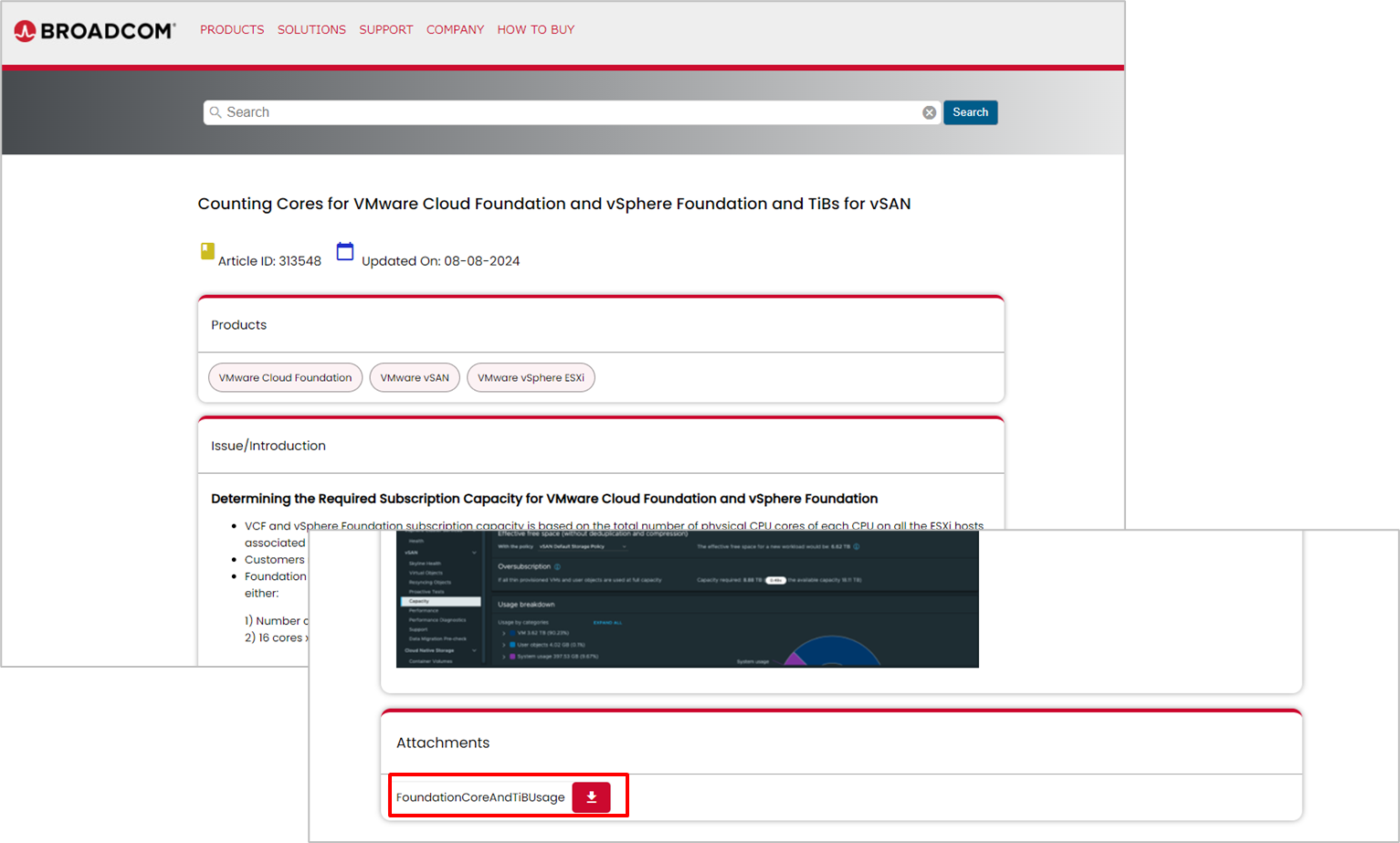Open the VMware vSphere ESXi product tag
The image size is (1400, 843).
tap(531, 378)
